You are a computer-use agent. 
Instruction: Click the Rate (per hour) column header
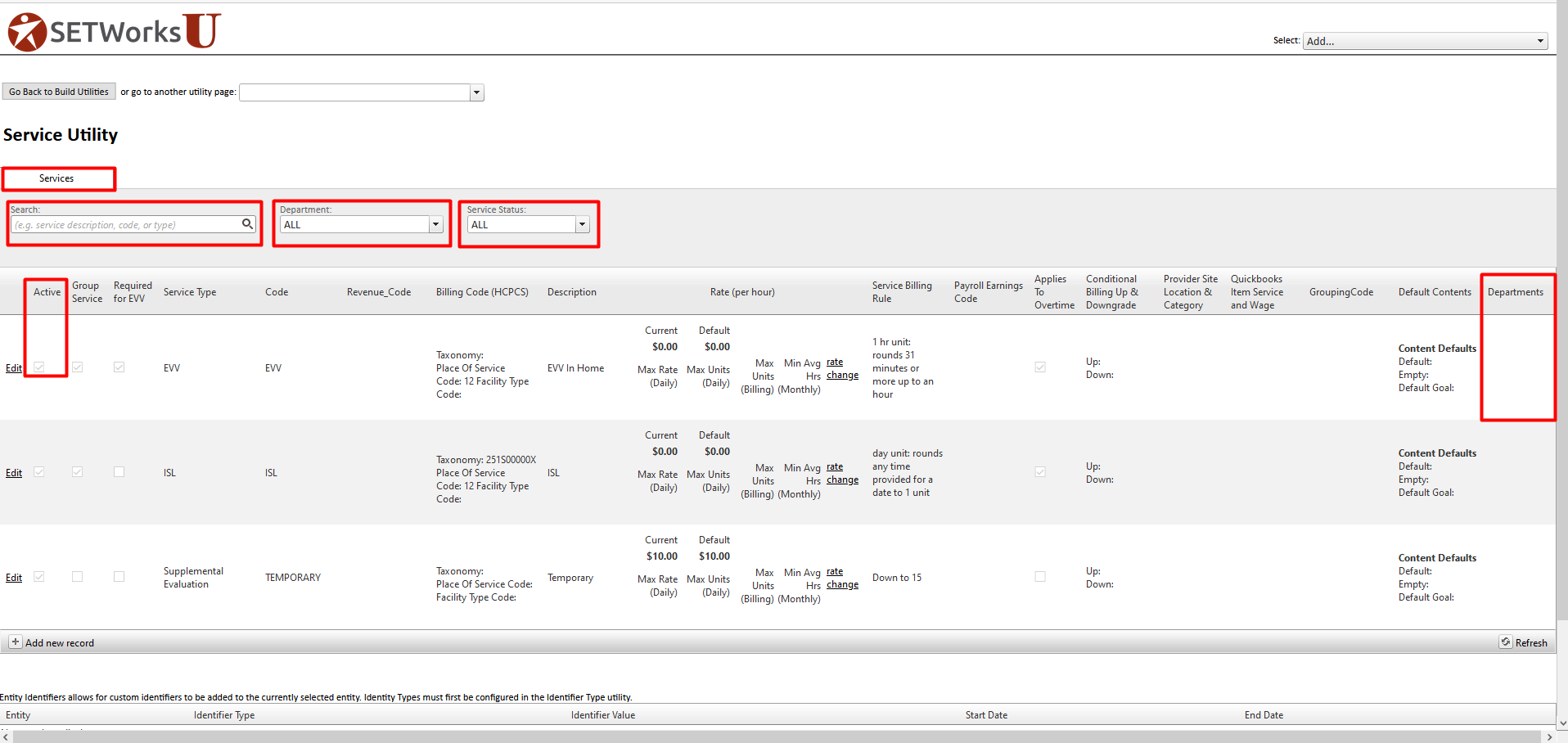tap(742, 292)
